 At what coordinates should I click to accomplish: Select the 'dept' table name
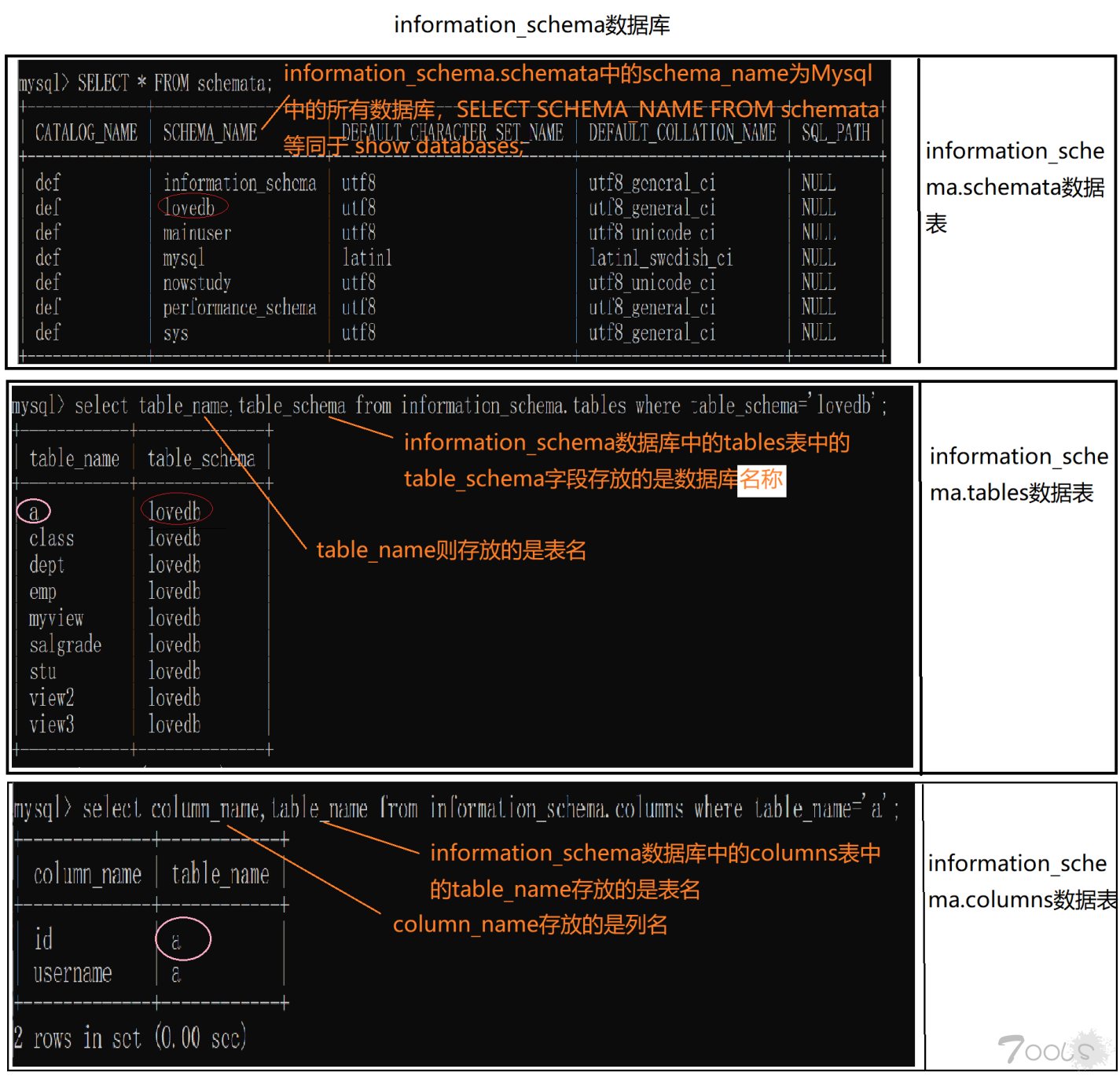point(46,565)
